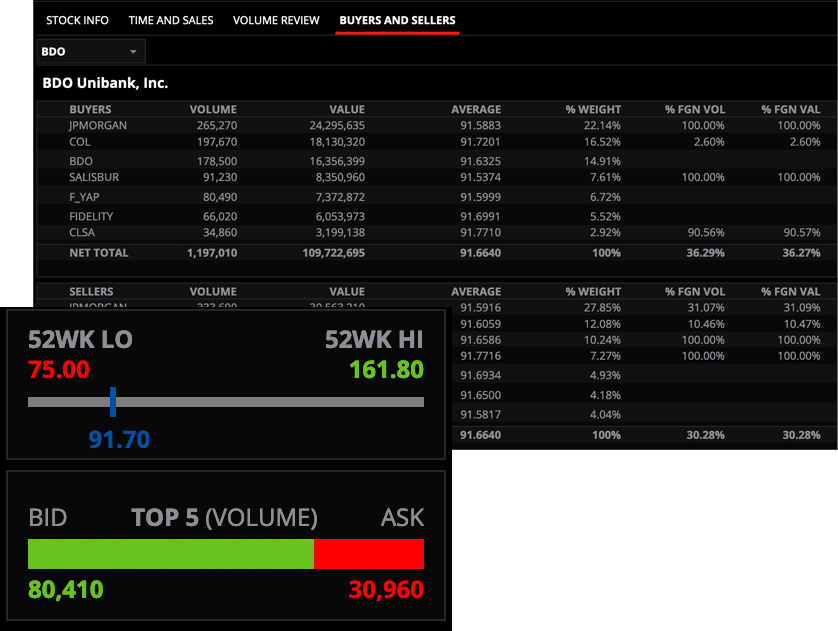Select the COL buyer row name
Viewport: 838px width, 631px height.
pos(80,142)
